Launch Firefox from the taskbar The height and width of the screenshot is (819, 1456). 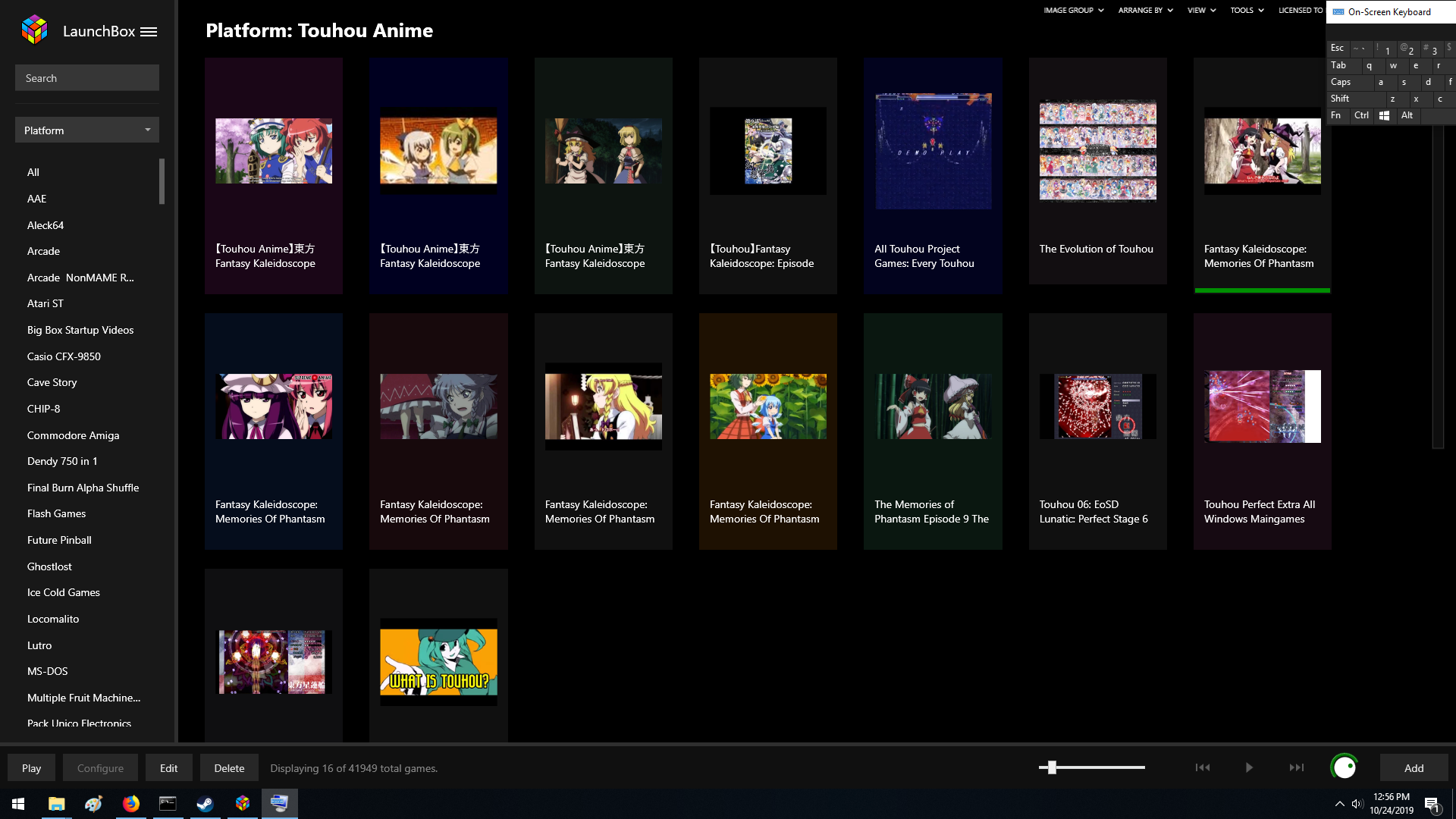click(131, 804)
